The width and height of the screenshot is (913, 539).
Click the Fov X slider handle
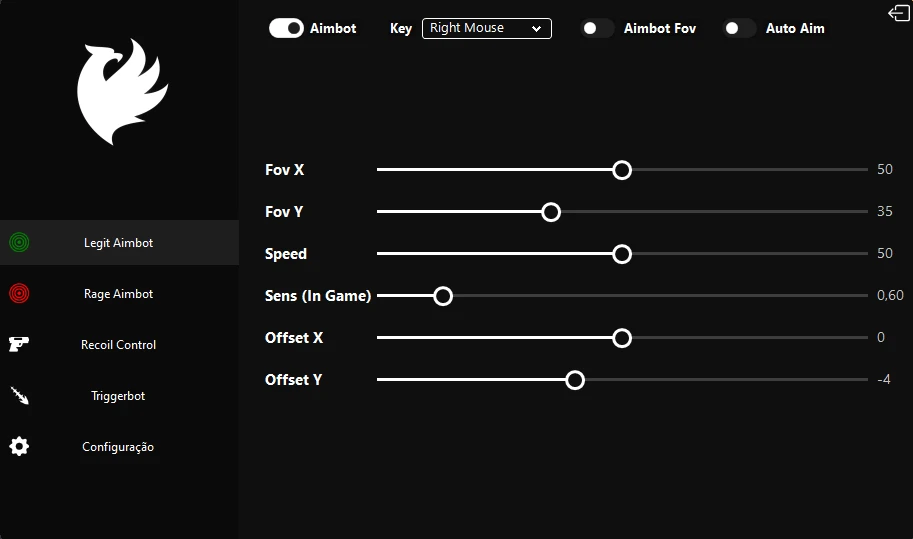pos(622,170)
